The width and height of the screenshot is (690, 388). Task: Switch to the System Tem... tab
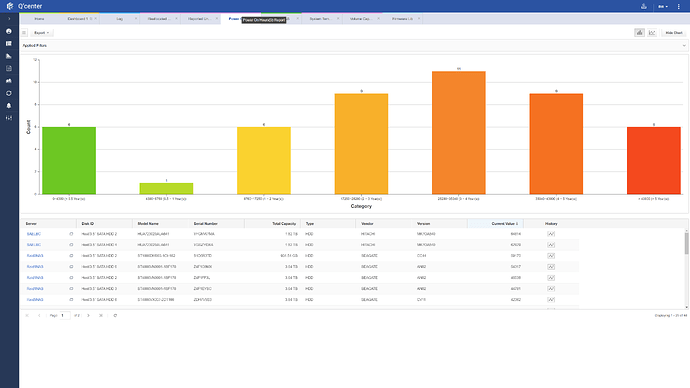coord(320,19)
